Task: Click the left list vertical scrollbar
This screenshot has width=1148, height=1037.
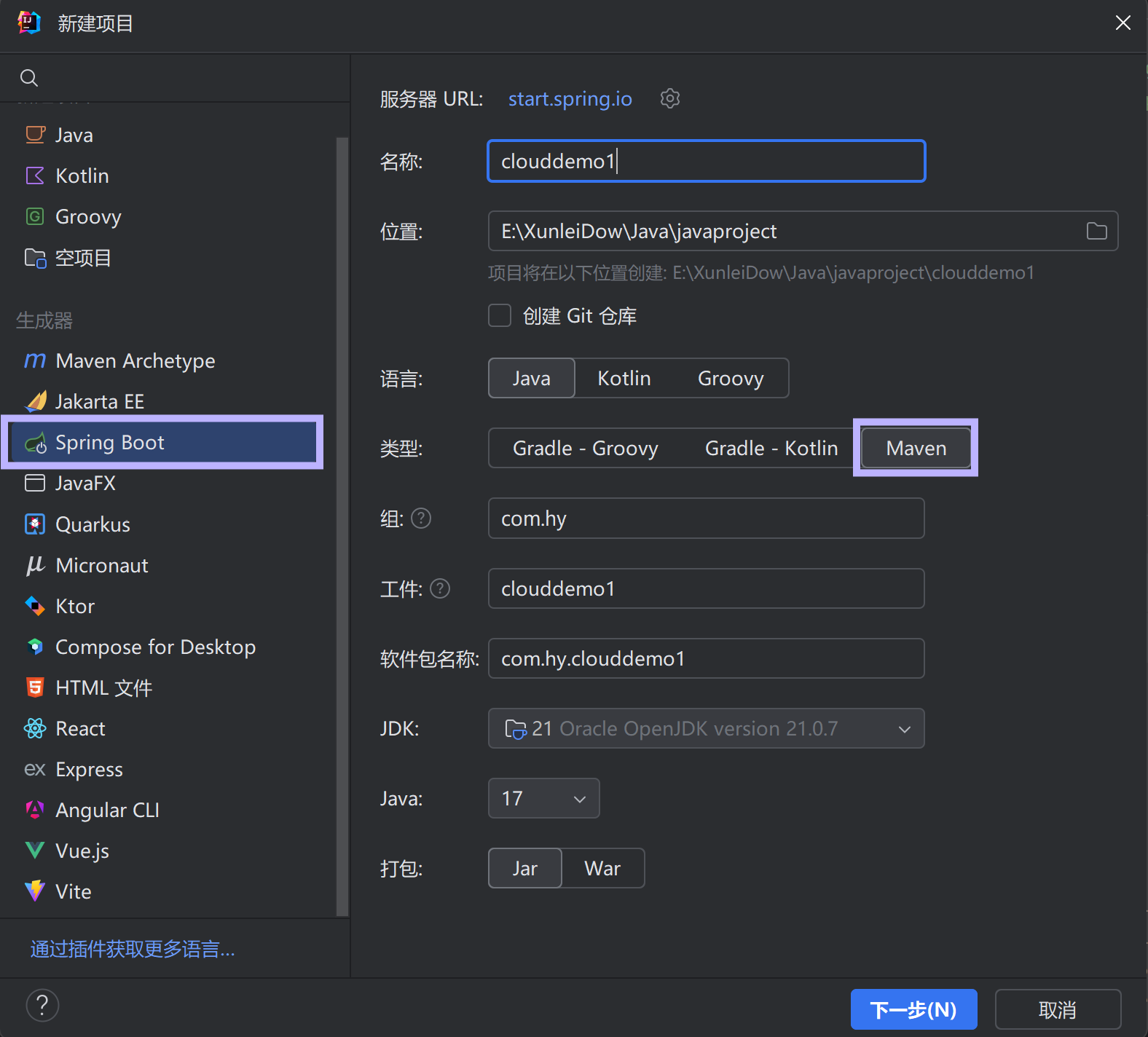Action: coord(342,526)
